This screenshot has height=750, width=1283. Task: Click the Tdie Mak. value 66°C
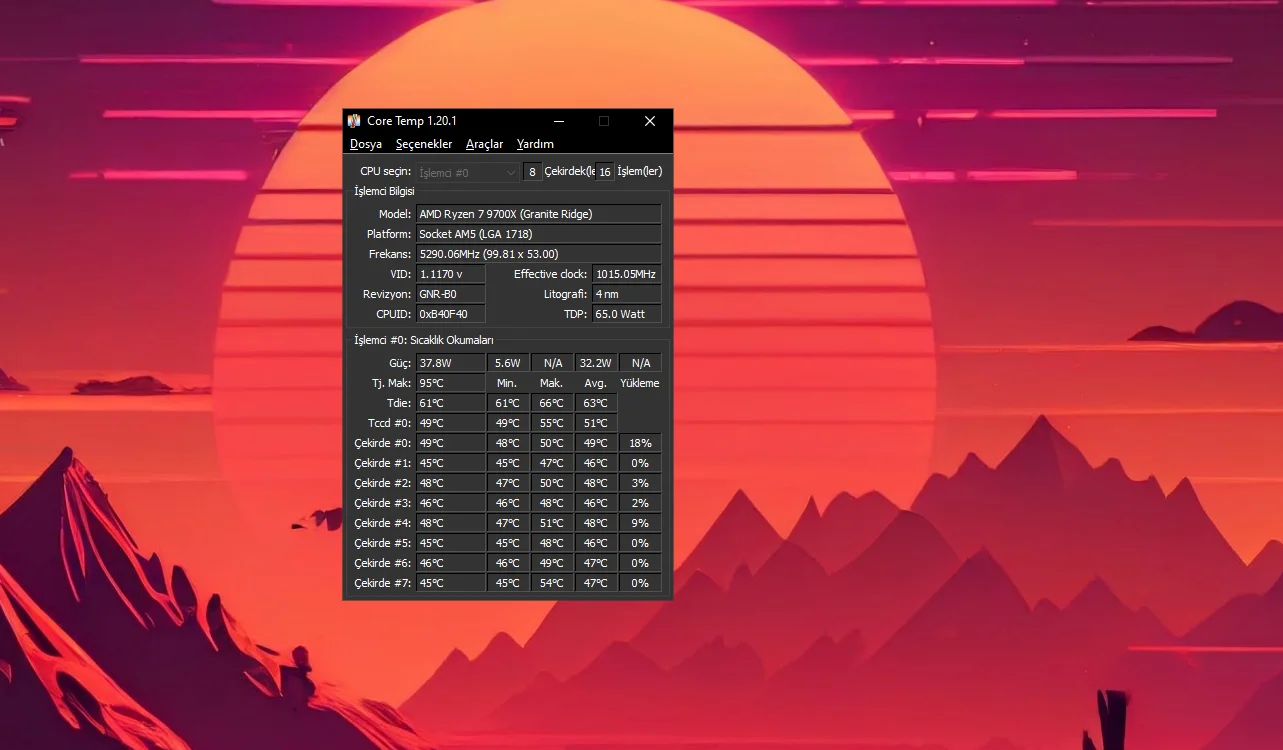[552, 403]
